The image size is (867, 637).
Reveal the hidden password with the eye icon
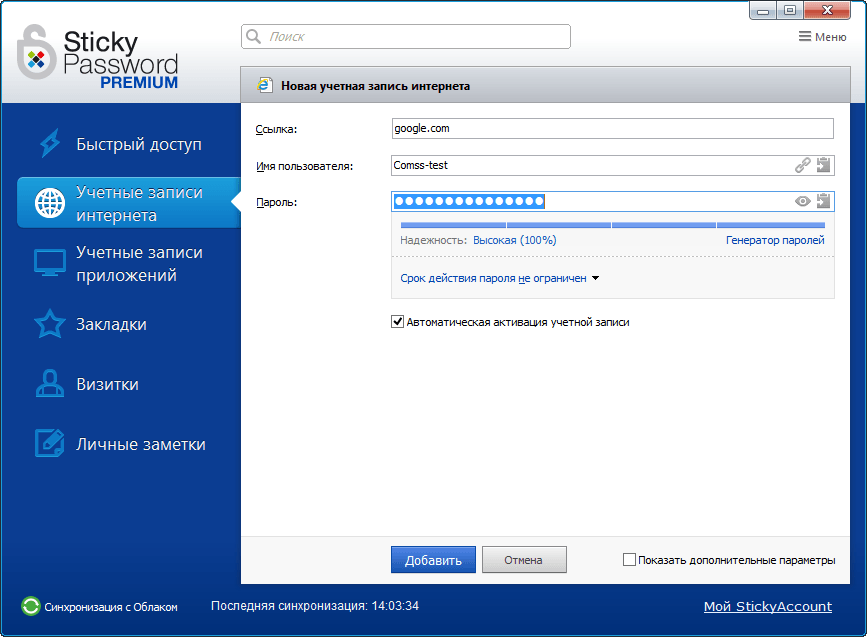pos(802,201)
